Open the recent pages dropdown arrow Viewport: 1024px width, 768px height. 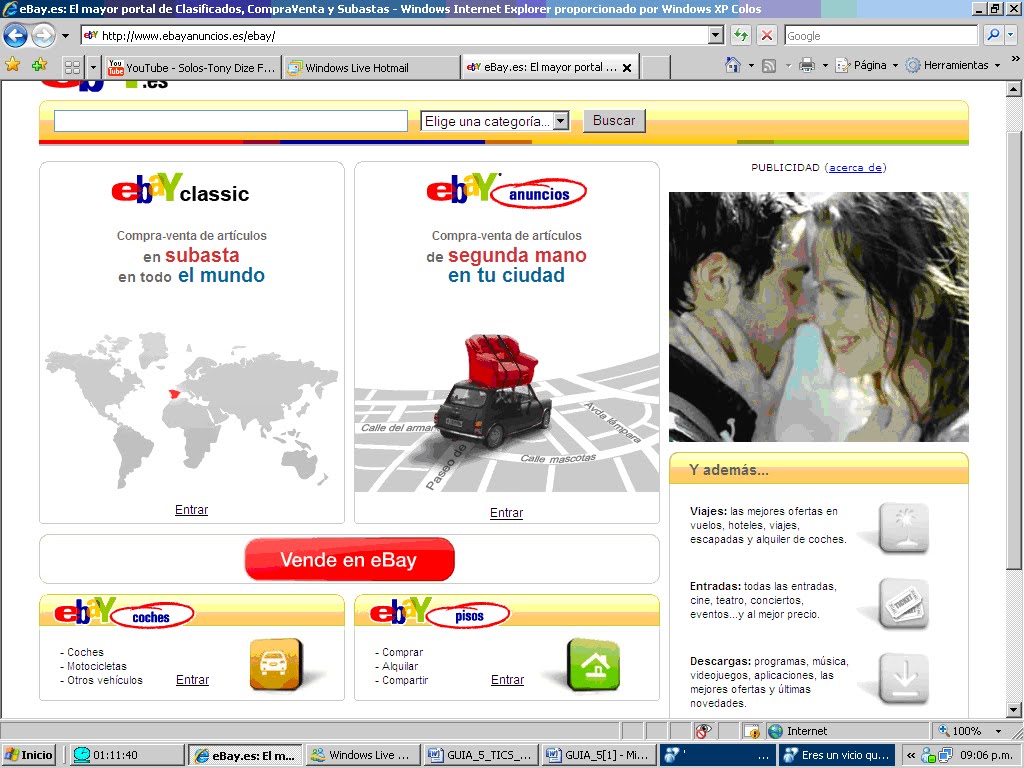point(65,36)
